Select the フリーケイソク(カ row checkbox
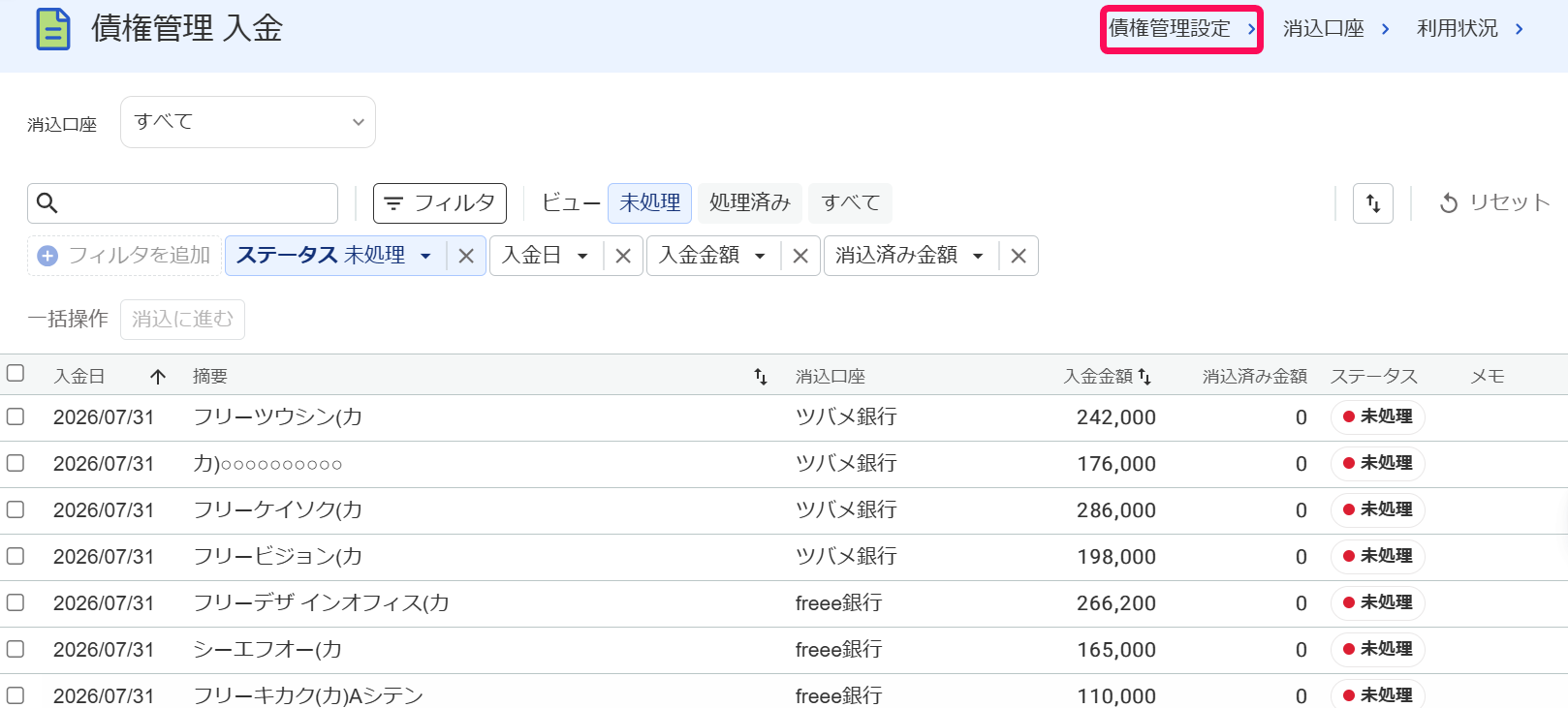 (16, 509)
